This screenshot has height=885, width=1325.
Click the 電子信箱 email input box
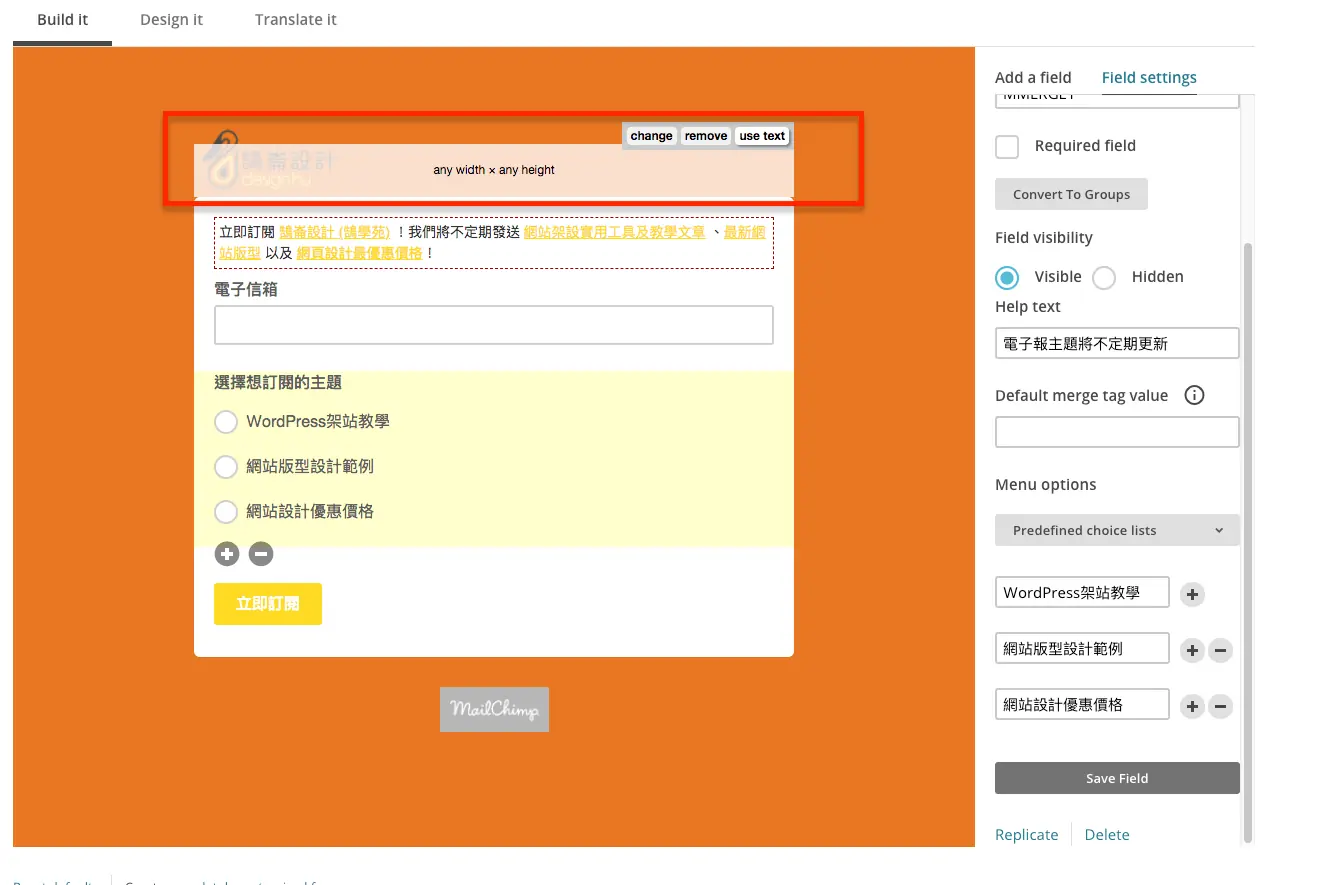pyautogui.click(x=494, y=325)
